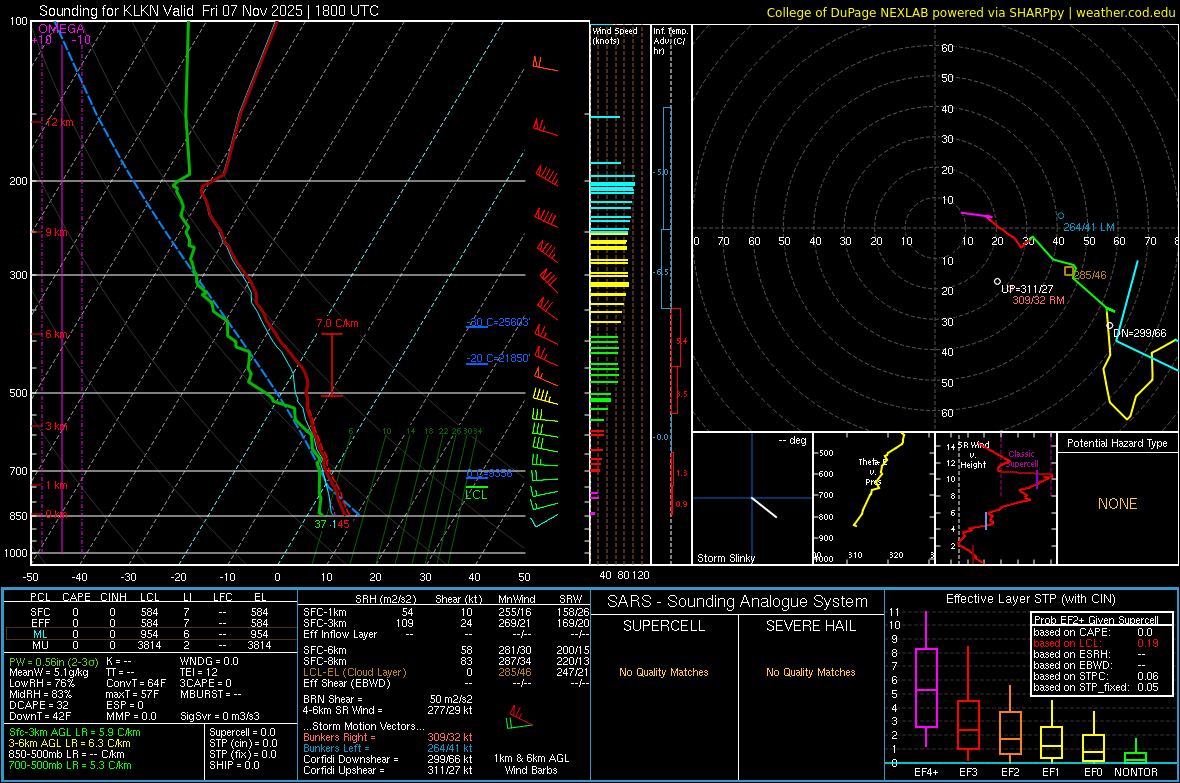Click the 'Eff Shear (EBWD)' row label
1180x783 pixels.
(346, 684)
